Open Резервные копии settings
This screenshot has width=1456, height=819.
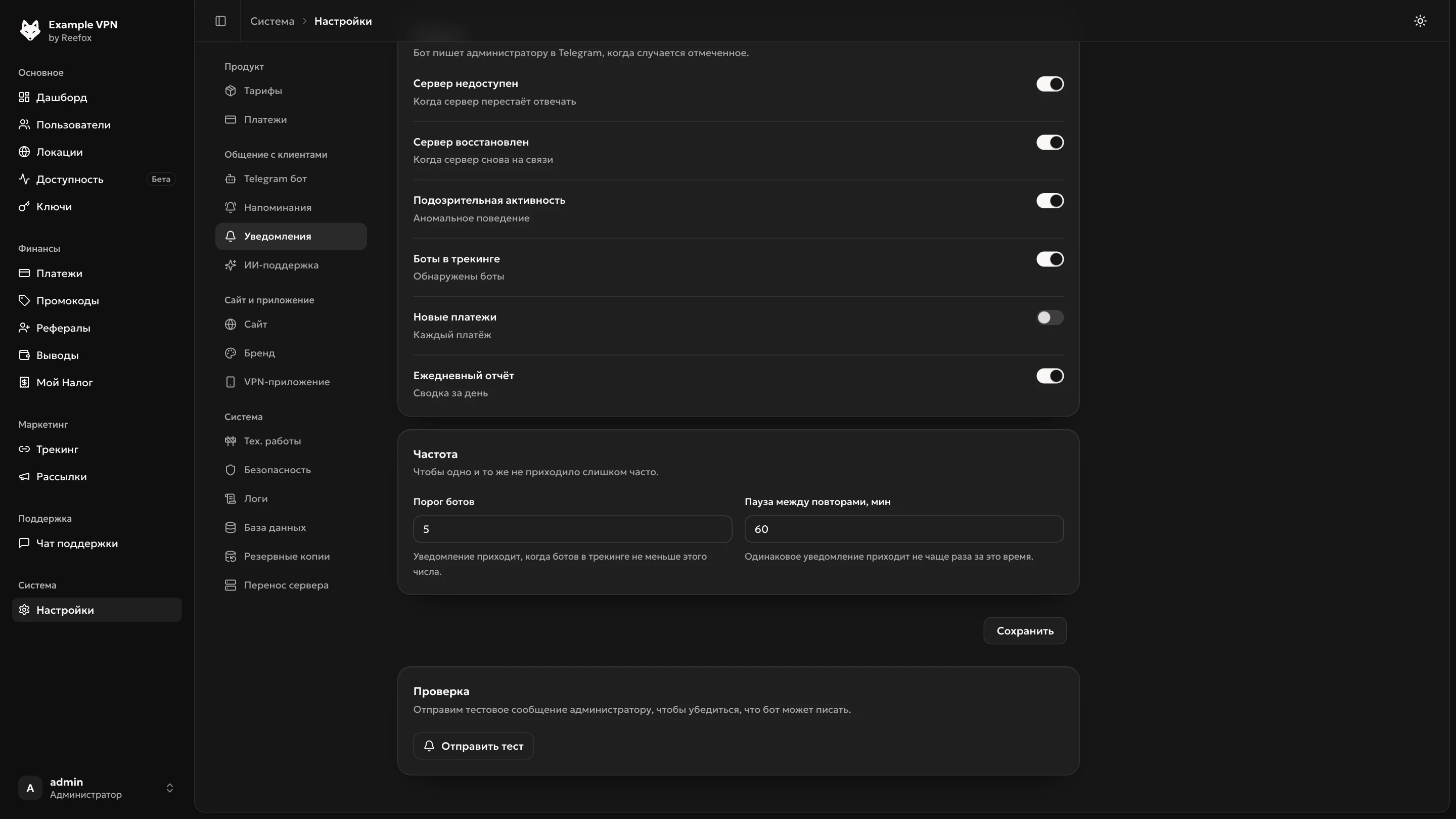pos(291,556)
